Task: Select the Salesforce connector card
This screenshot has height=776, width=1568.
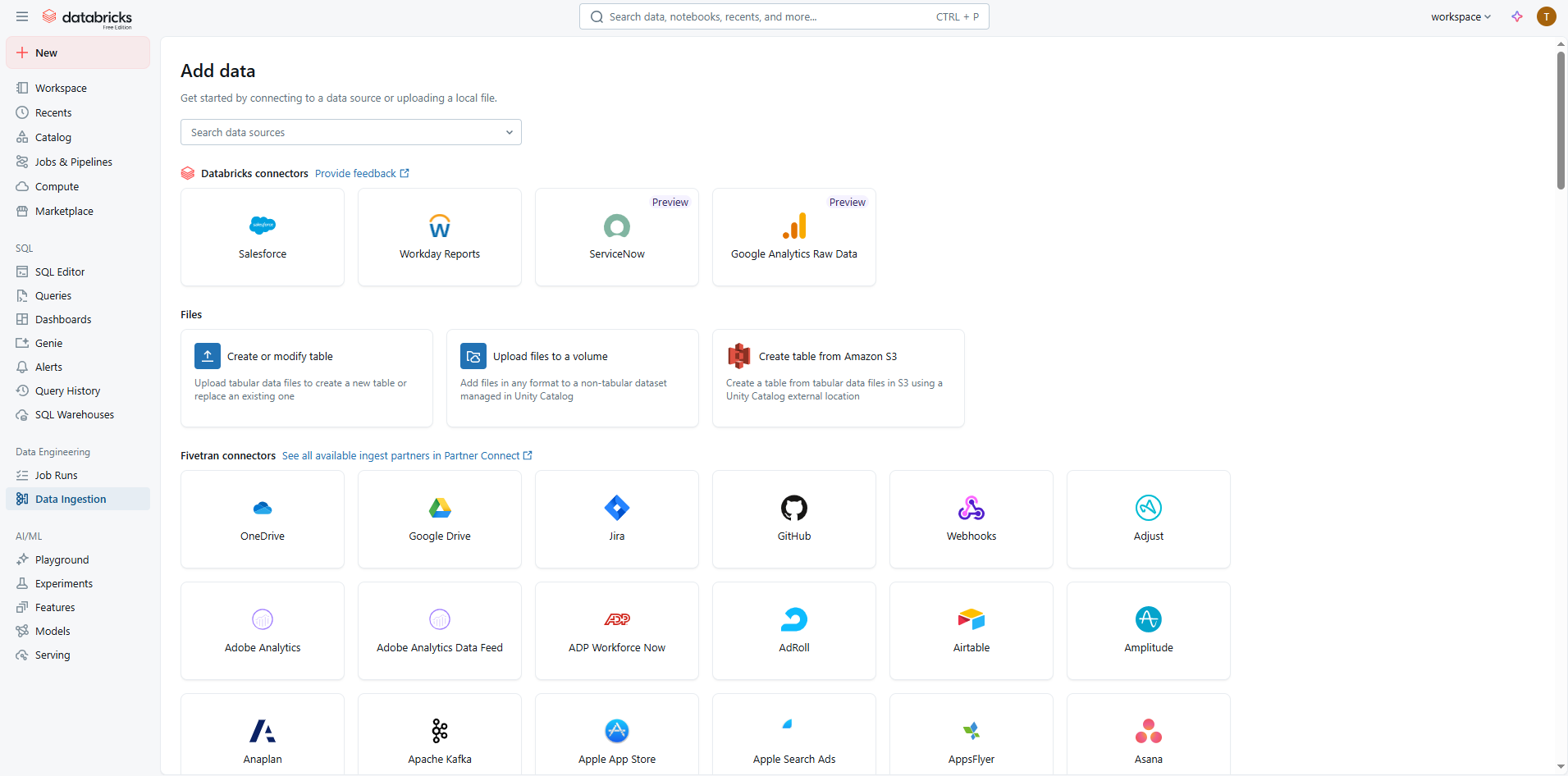Action: coord(263,237)
